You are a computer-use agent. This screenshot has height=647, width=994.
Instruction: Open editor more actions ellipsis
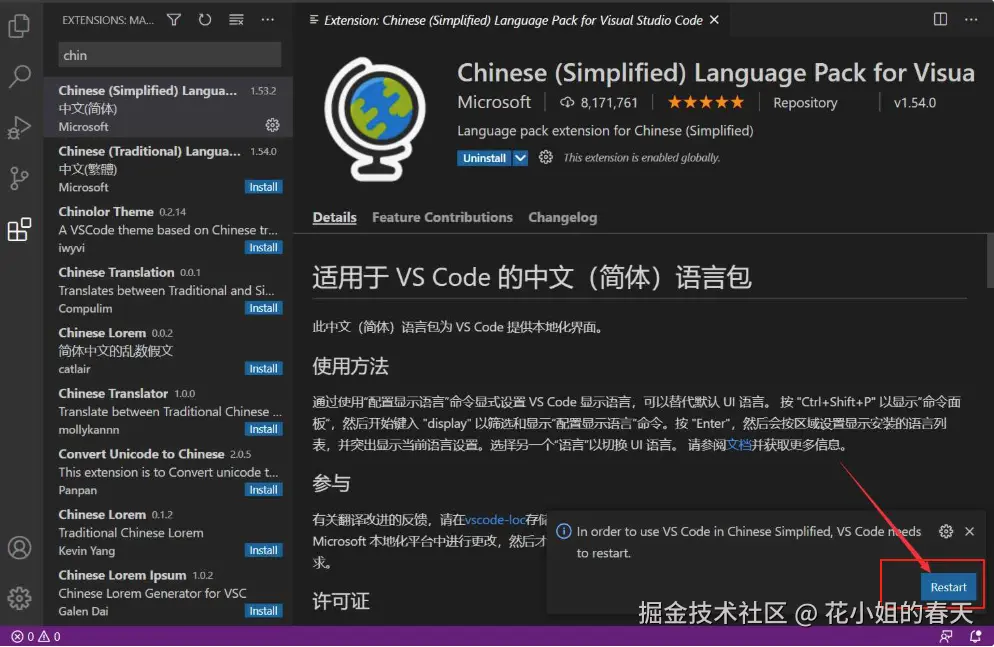click(x=971, y=20)
